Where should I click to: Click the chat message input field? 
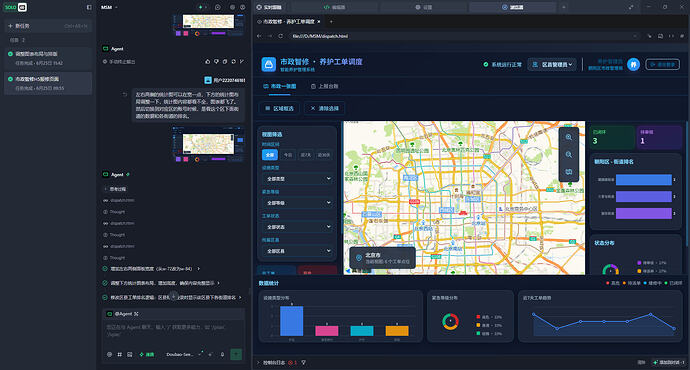pos(173,331)
